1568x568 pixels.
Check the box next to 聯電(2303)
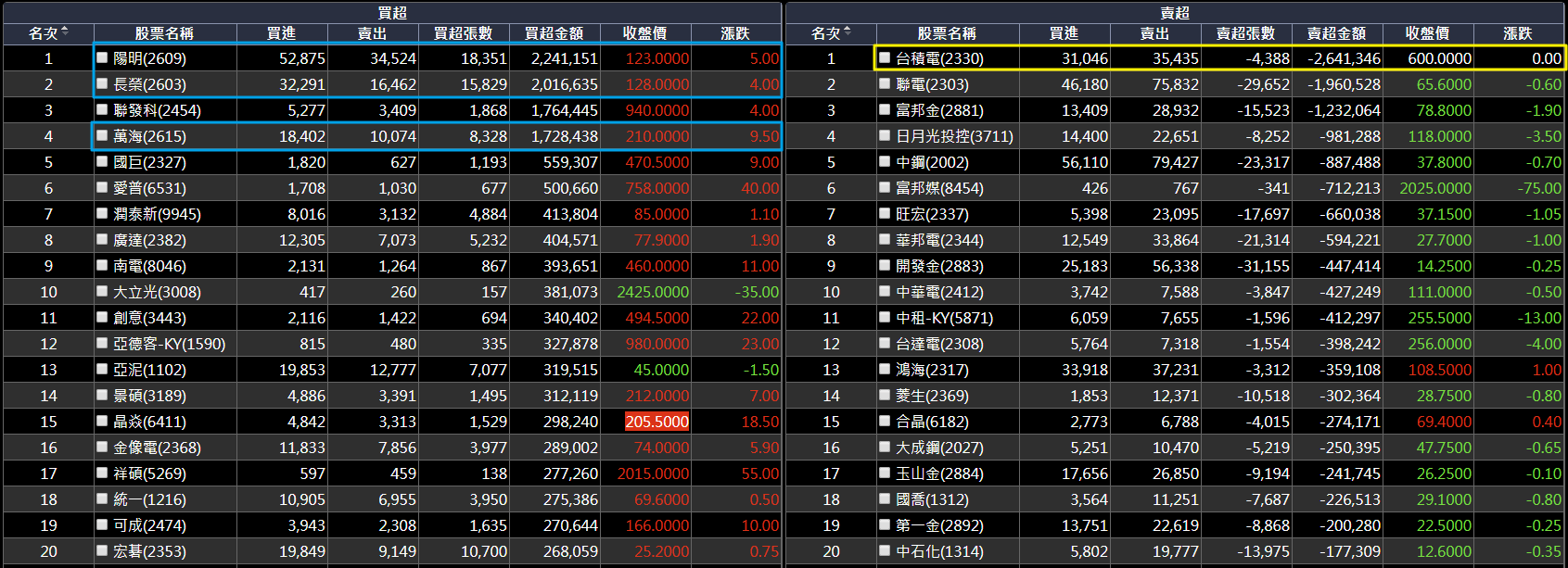tap(886, 83)
